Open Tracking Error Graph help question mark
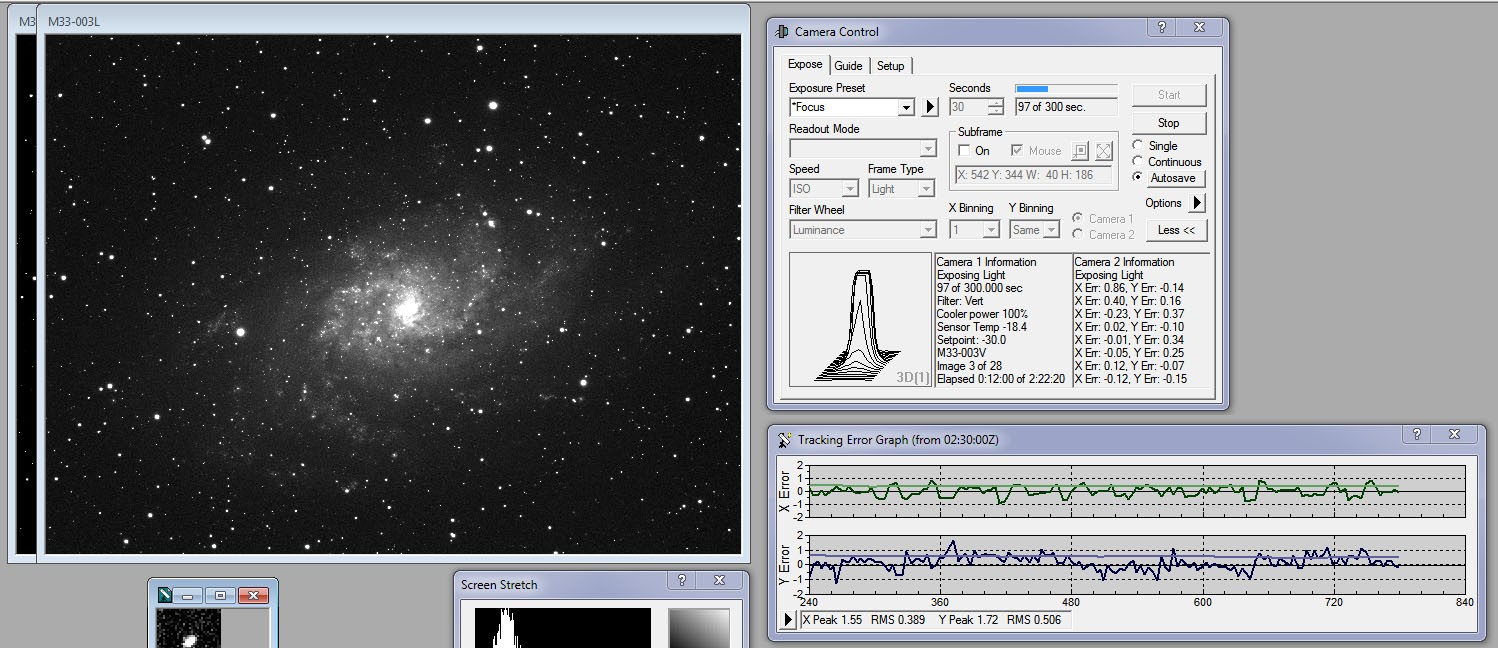 [1418, 434]
